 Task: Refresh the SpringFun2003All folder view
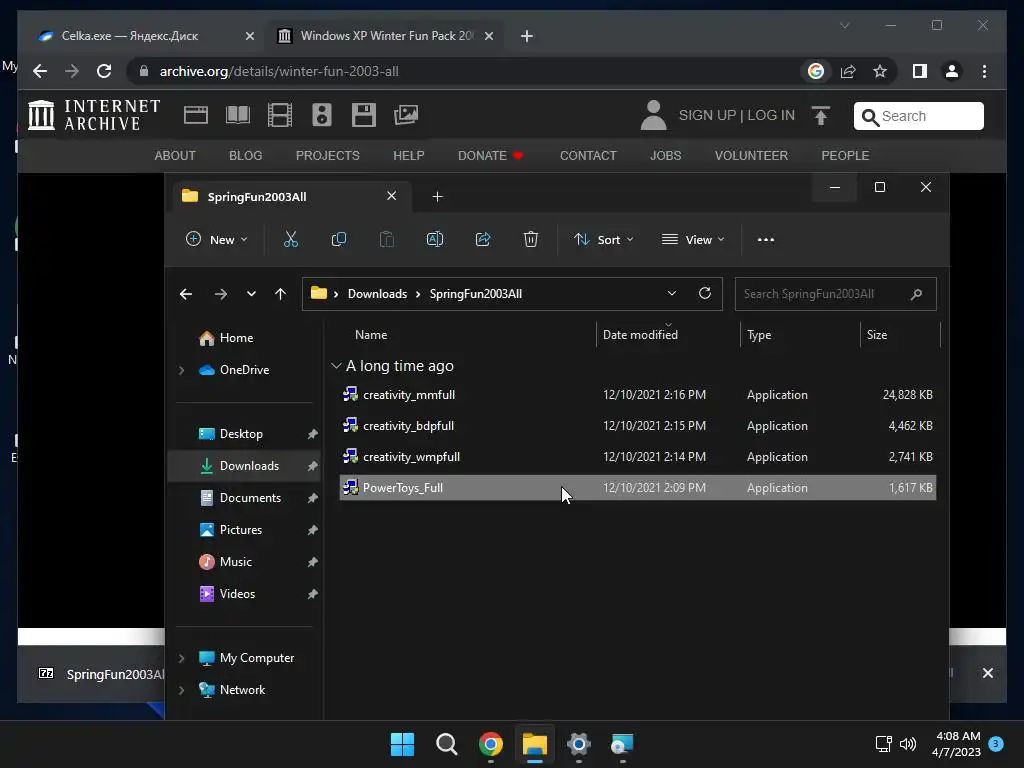[x=705, y=293]
